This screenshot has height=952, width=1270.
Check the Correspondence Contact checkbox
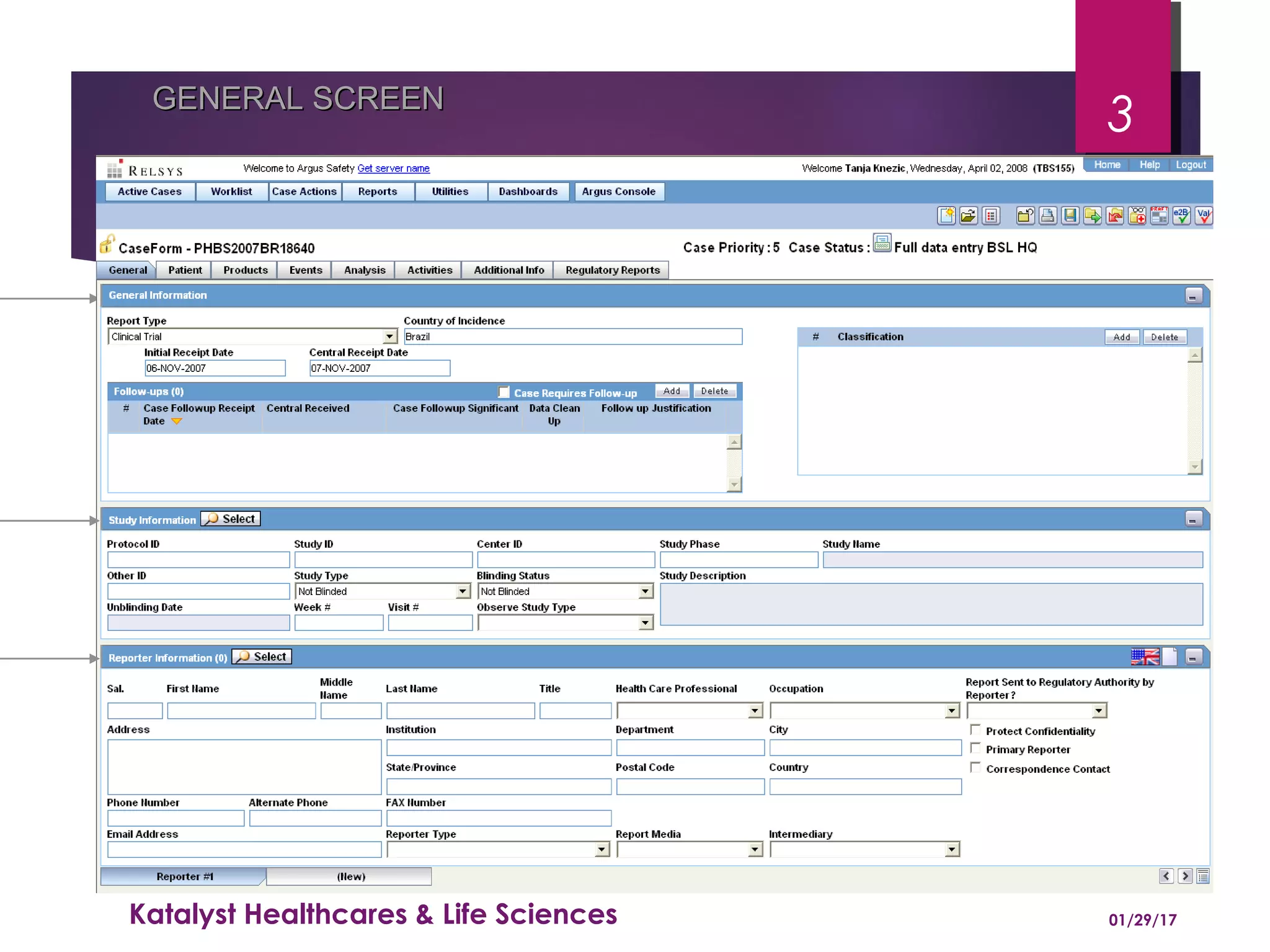click(x=975, y=768)
